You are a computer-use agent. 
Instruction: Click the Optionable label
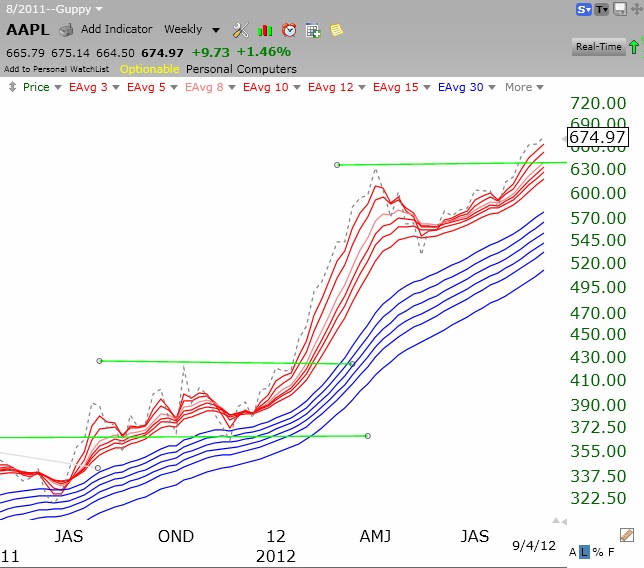(150, 69)
